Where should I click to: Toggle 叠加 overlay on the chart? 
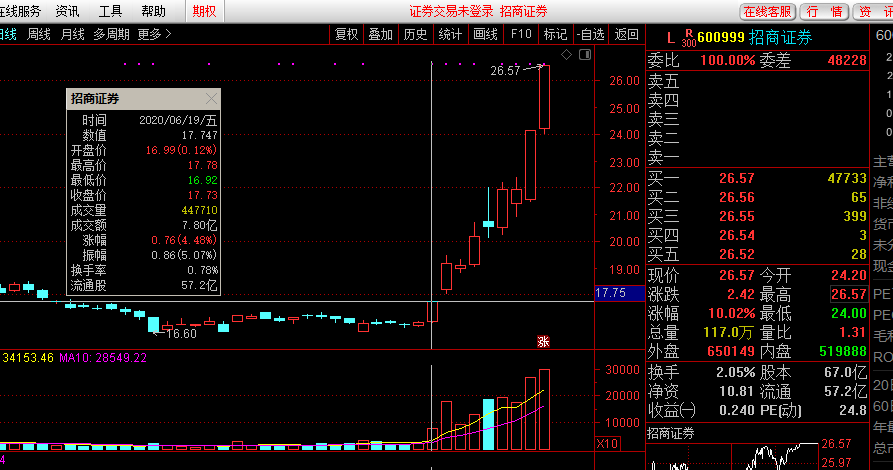[380, 34]
